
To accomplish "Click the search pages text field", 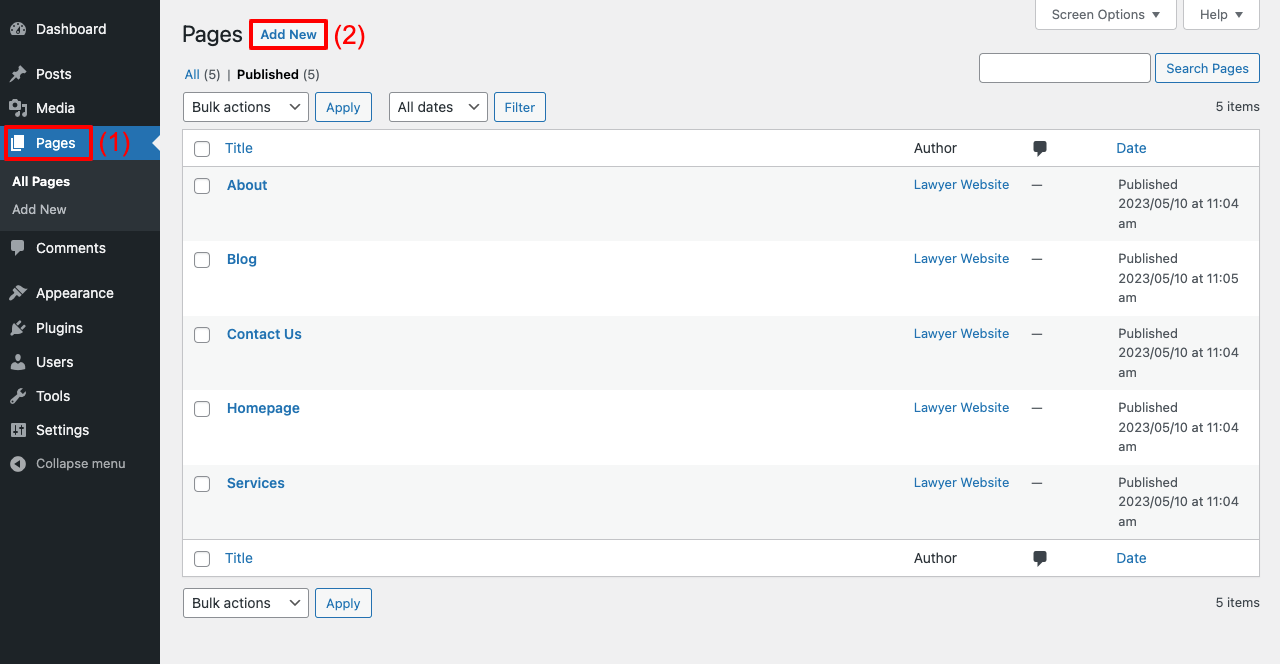I will tap(1065, 68).
